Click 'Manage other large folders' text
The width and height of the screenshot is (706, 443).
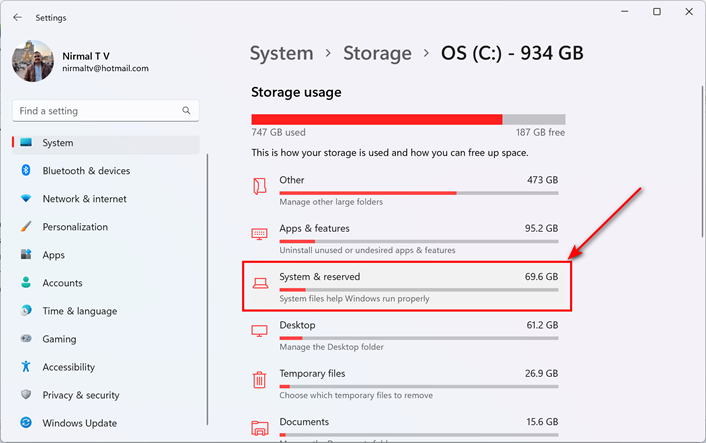pos(331,202)
